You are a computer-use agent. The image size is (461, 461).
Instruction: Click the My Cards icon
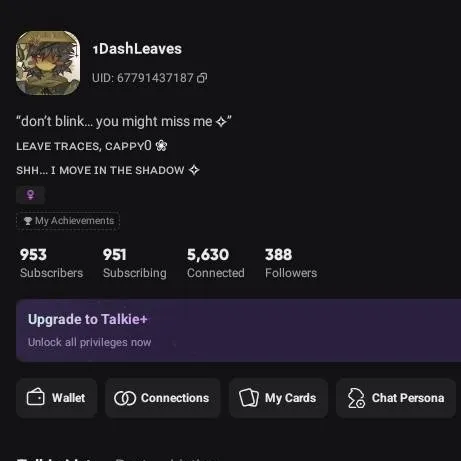[249, 398]
